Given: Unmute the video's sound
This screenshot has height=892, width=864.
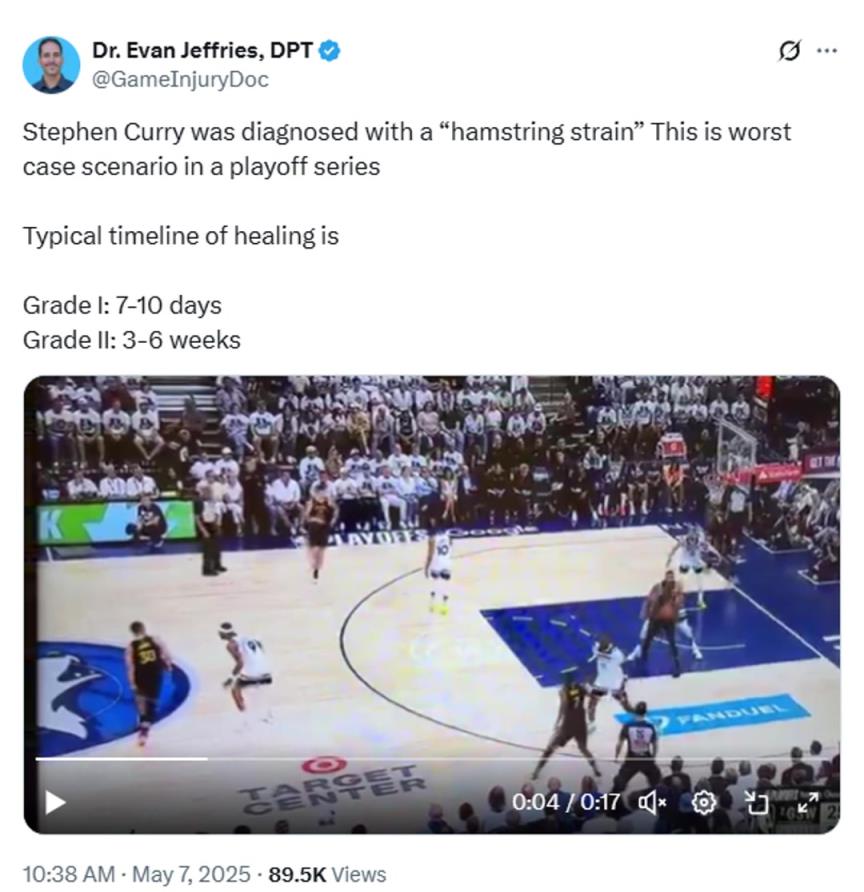Looking at the screenshot, I should click(x=652, y=802).
